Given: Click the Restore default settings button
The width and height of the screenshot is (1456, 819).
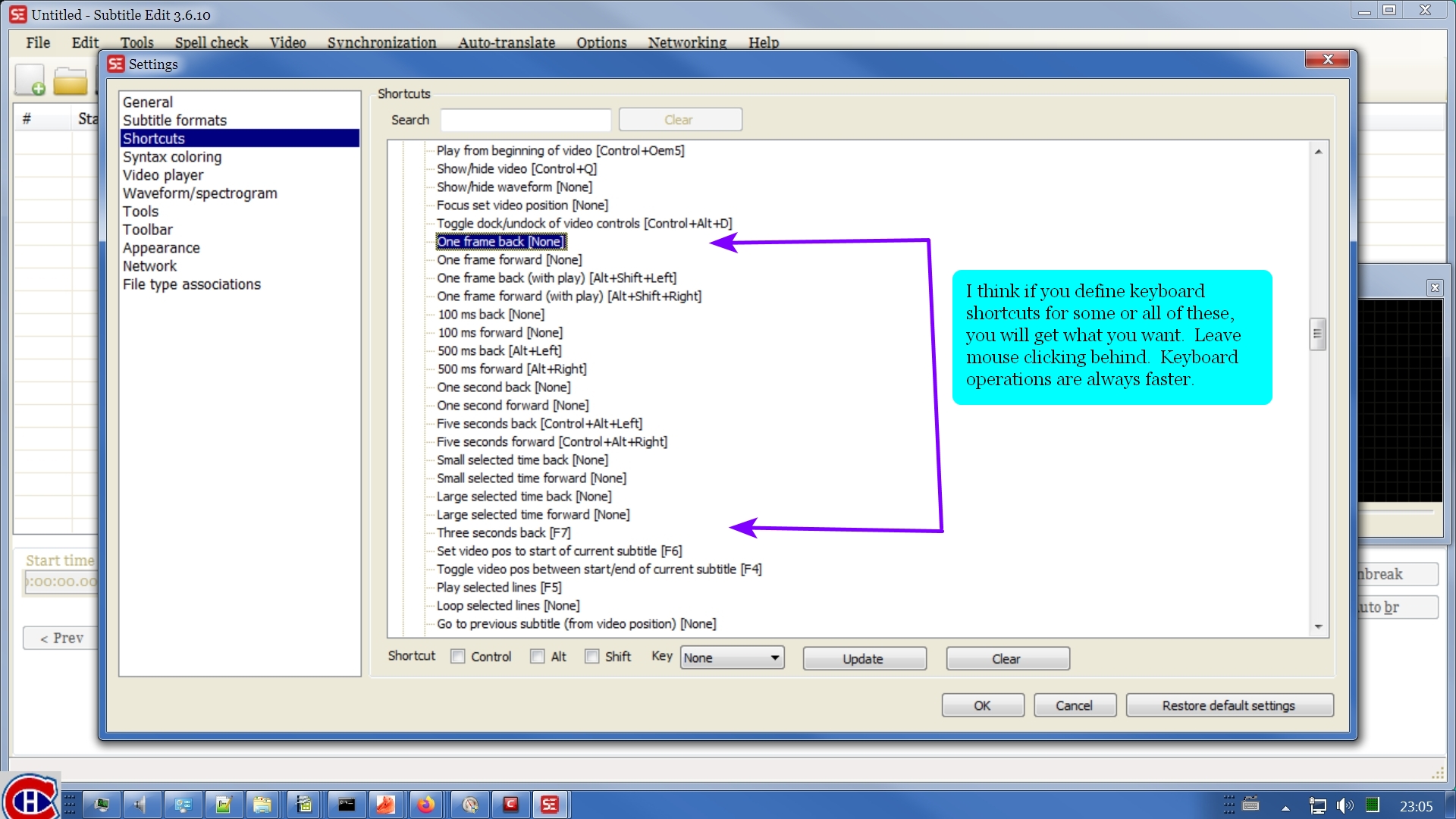Looking at the screenshot, I should (1228, 704).
